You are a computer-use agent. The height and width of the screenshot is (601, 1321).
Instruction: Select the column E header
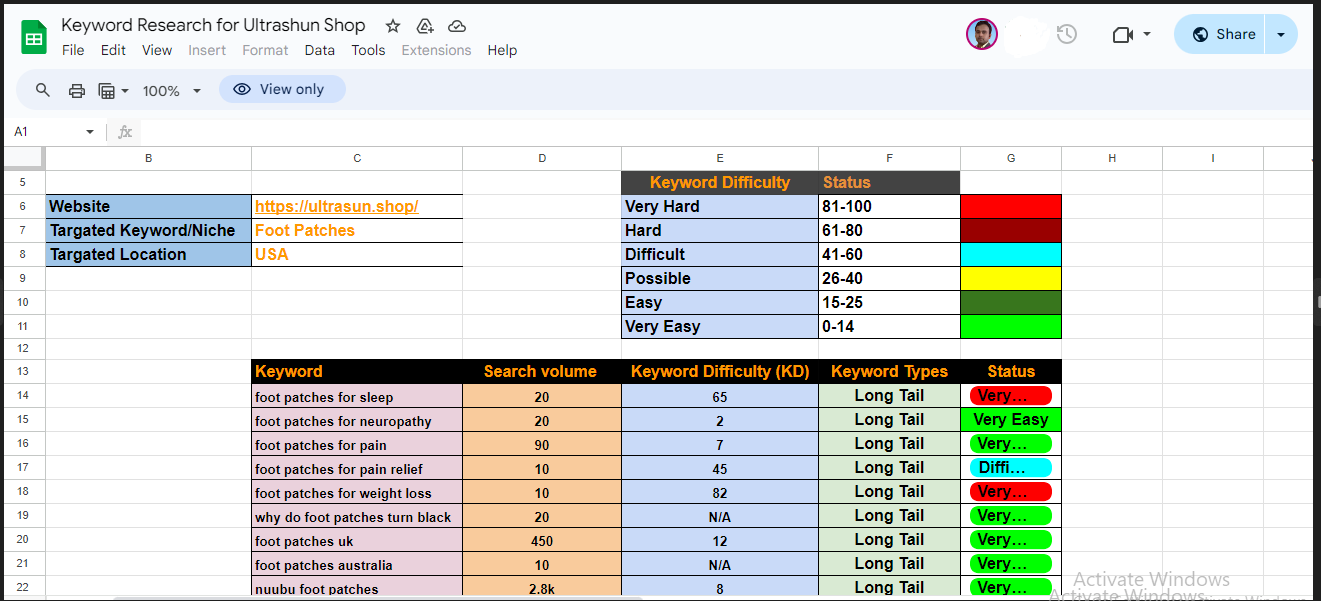[x=720, y=158]
